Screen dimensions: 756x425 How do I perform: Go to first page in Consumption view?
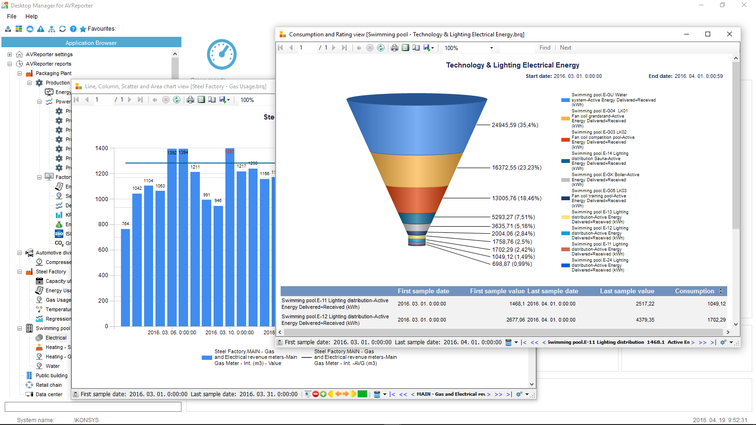point(281,48)
